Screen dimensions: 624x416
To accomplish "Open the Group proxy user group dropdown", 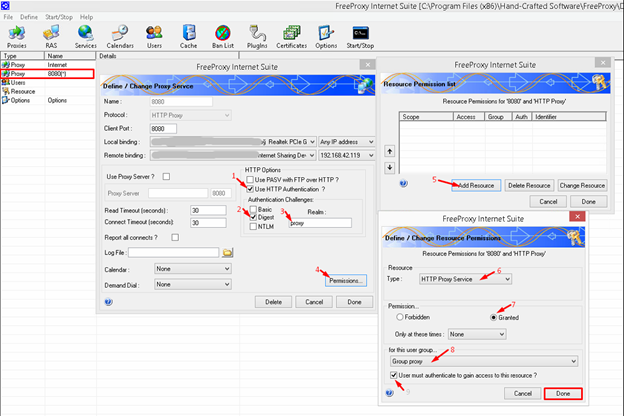I will [x=484, y=361].
